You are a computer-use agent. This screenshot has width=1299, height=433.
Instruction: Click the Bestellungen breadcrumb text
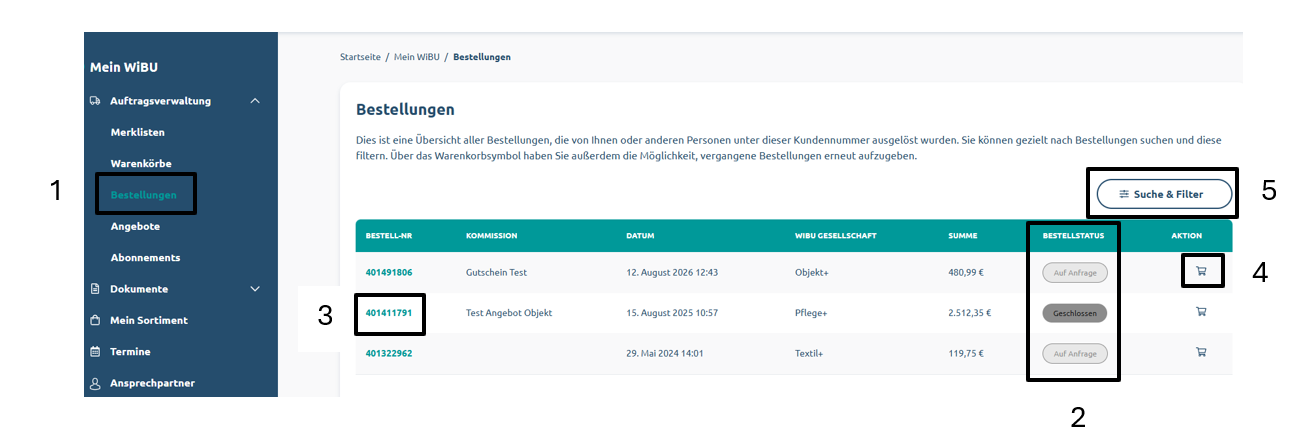click(x=482, y=57)
